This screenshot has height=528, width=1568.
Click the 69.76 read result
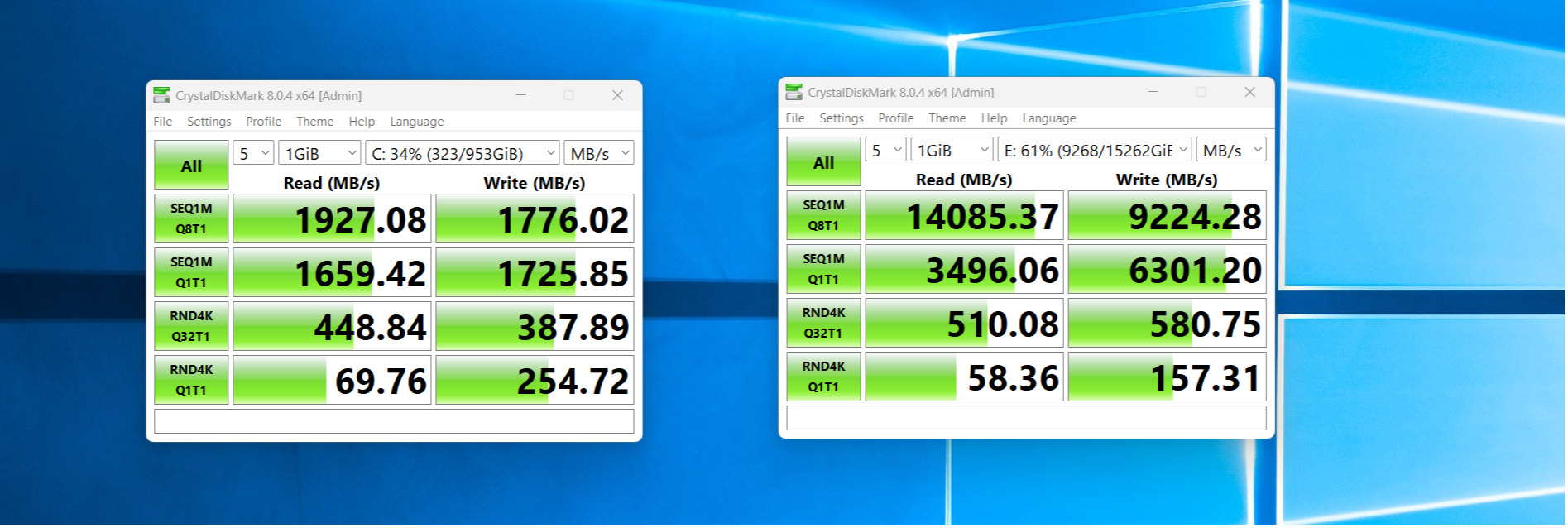pyautogui.click(x=332, y=380)
